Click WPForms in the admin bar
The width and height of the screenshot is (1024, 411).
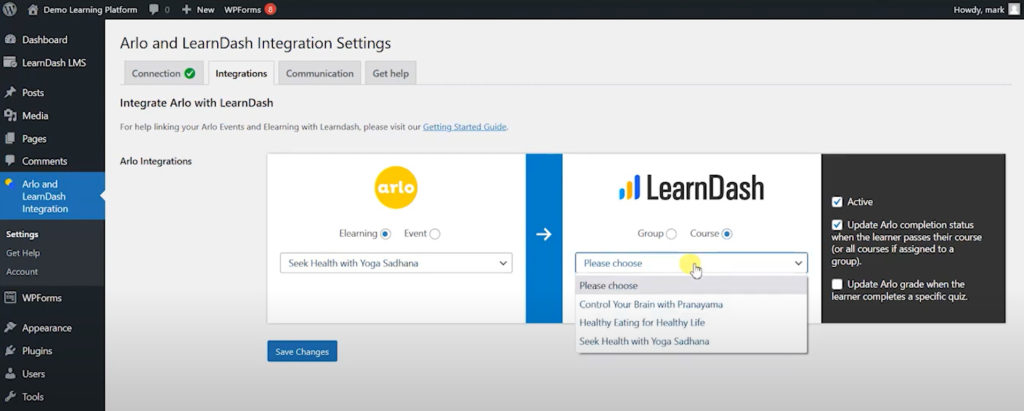tap(242, 10)
